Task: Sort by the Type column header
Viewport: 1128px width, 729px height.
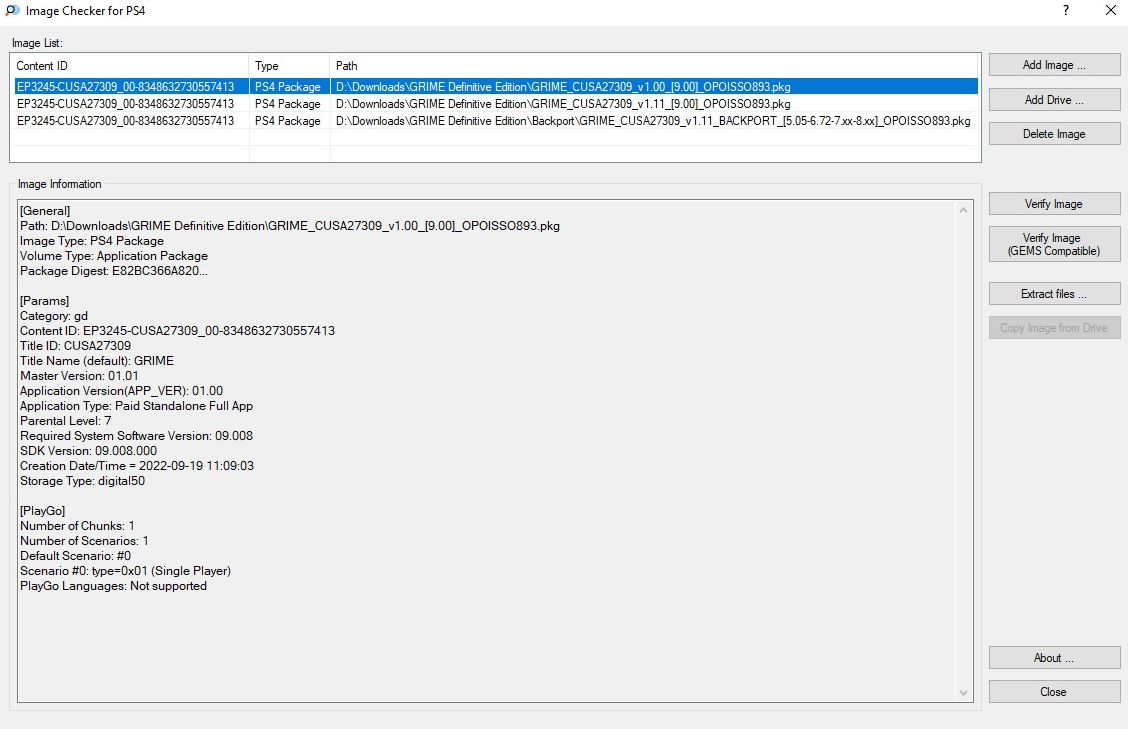Action: tap(289, 65)
